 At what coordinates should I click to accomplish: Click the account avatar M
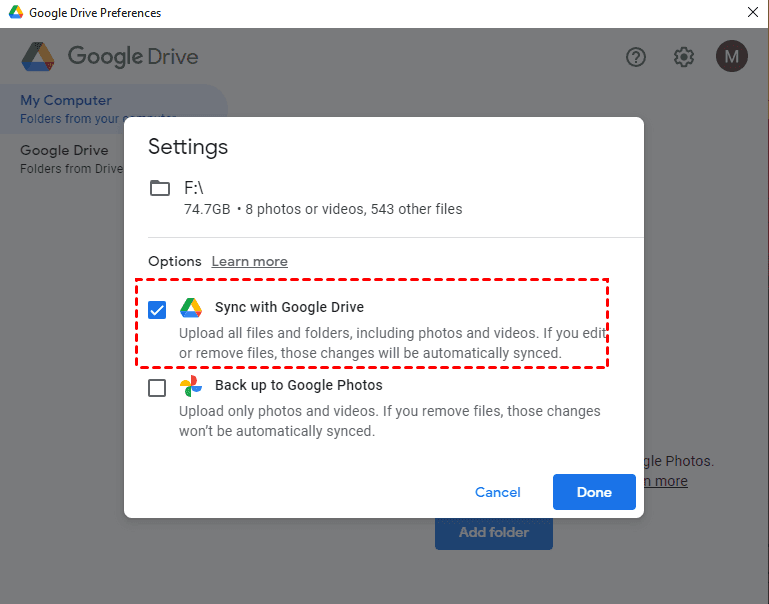(x=732, y=57)
